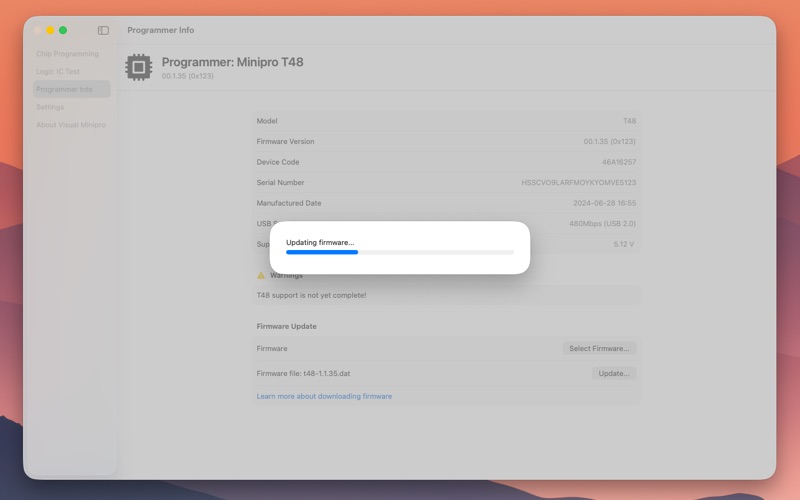Click the Device Code row label

[278, 162]
